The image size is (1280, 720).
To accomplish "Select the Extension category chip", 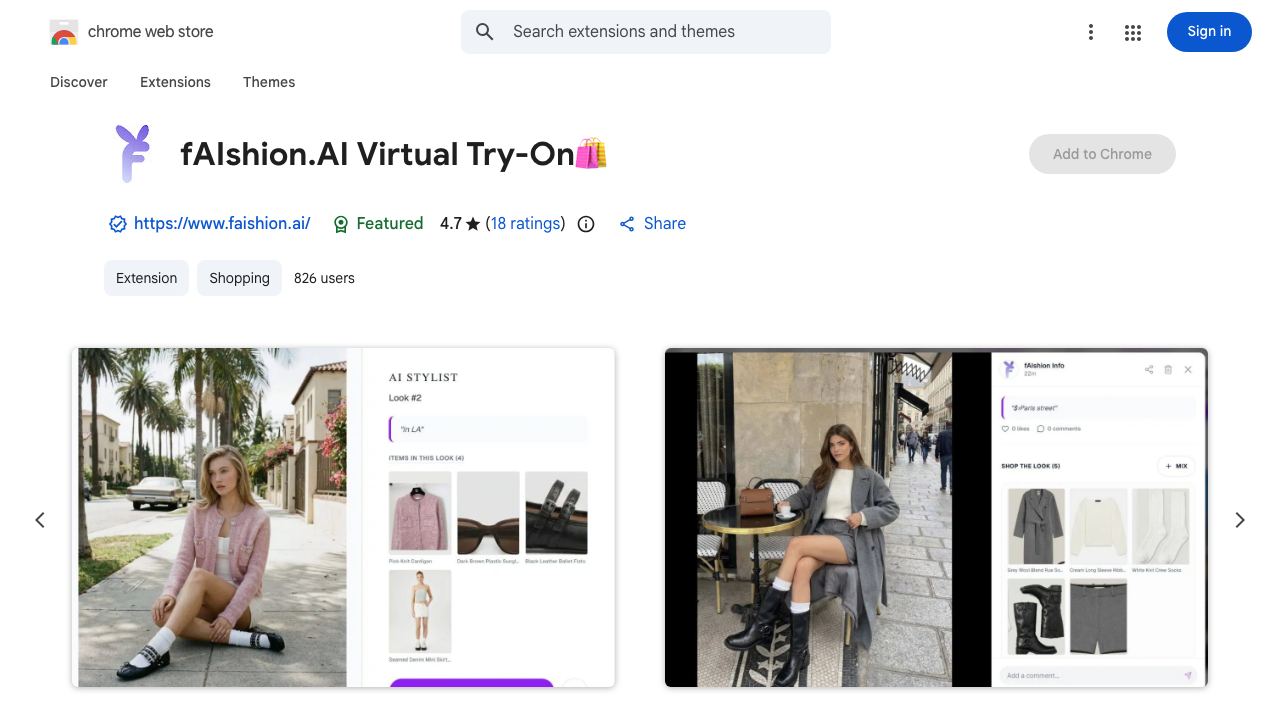I will click(146, 278).
